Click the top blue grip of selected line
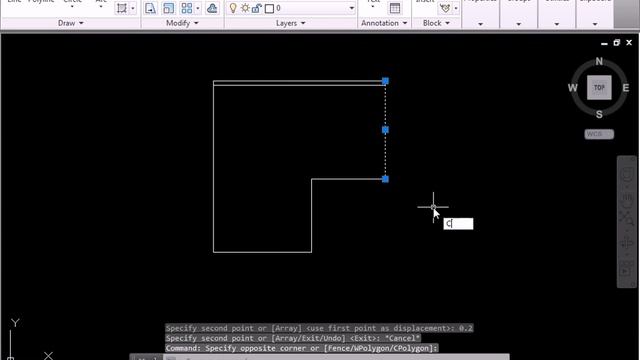Viewport: 640px width, 360px height. [x=385, y=81]
